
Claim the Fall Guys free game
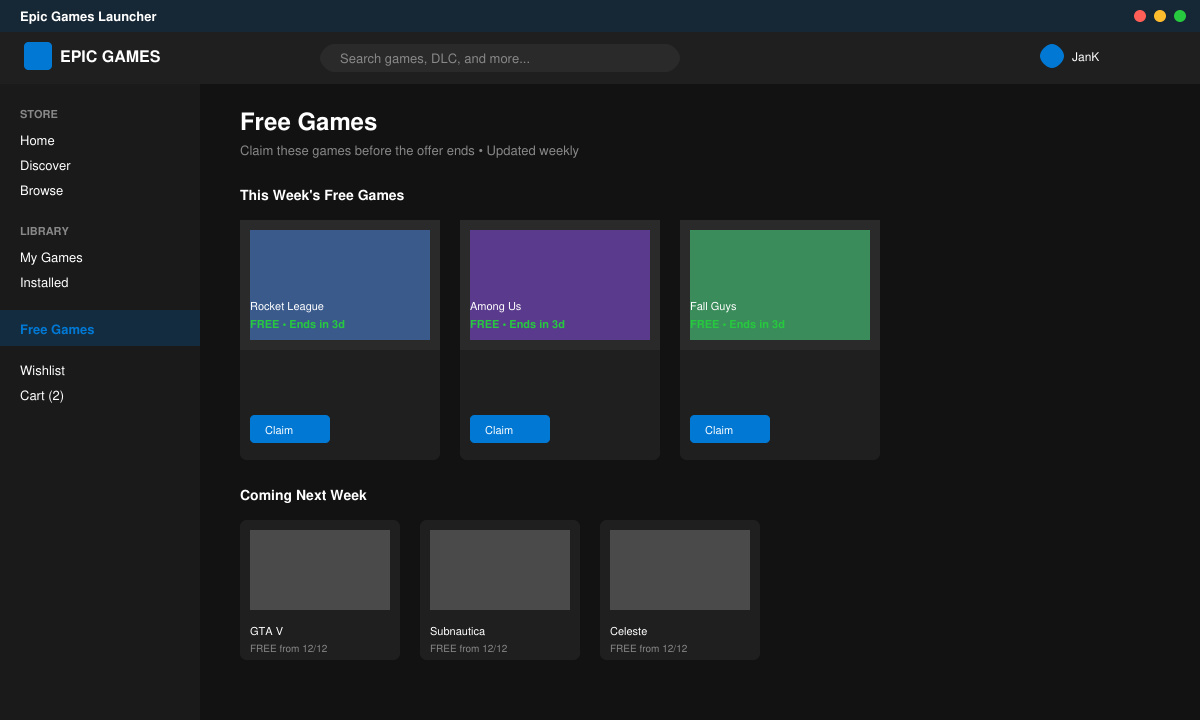coord(730,429)
